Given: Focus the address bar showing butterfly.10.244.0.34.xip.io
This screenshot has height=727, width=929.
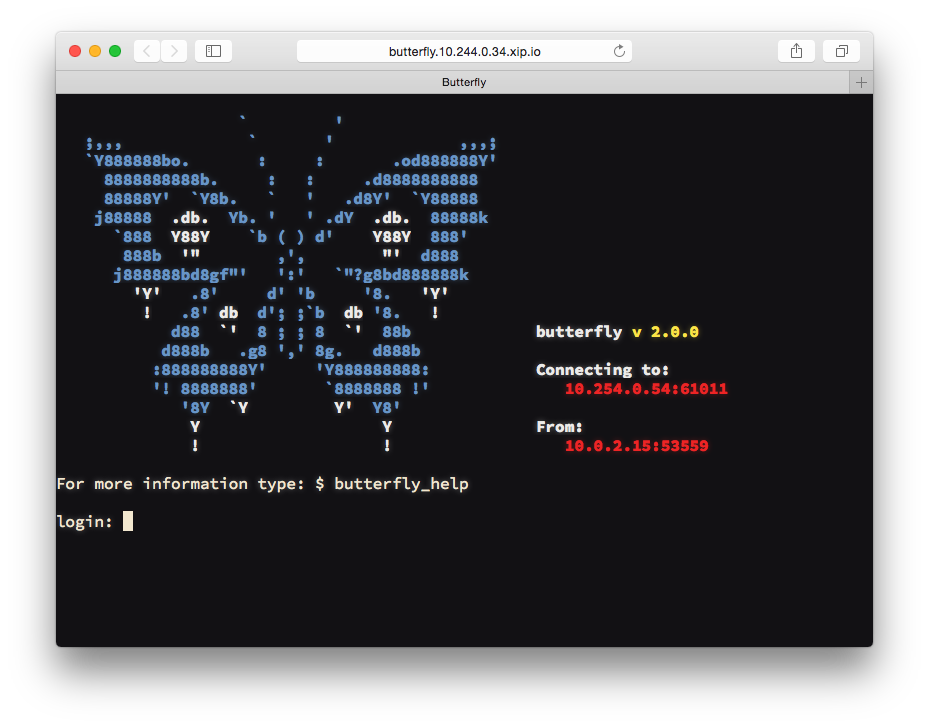Looking at the screenshot, I should point(464,51).
